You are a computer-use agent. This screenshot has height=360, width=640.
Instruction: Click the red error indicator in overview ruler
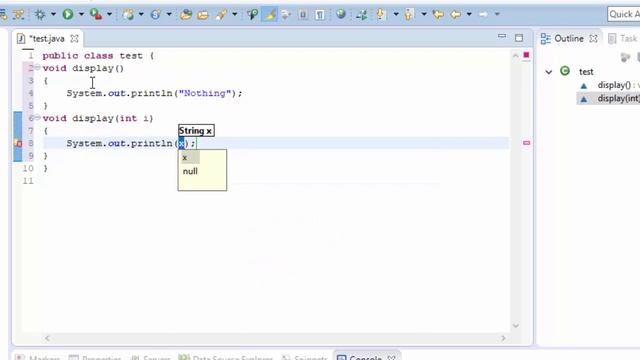pyautogui.click(x=527, y=55)
